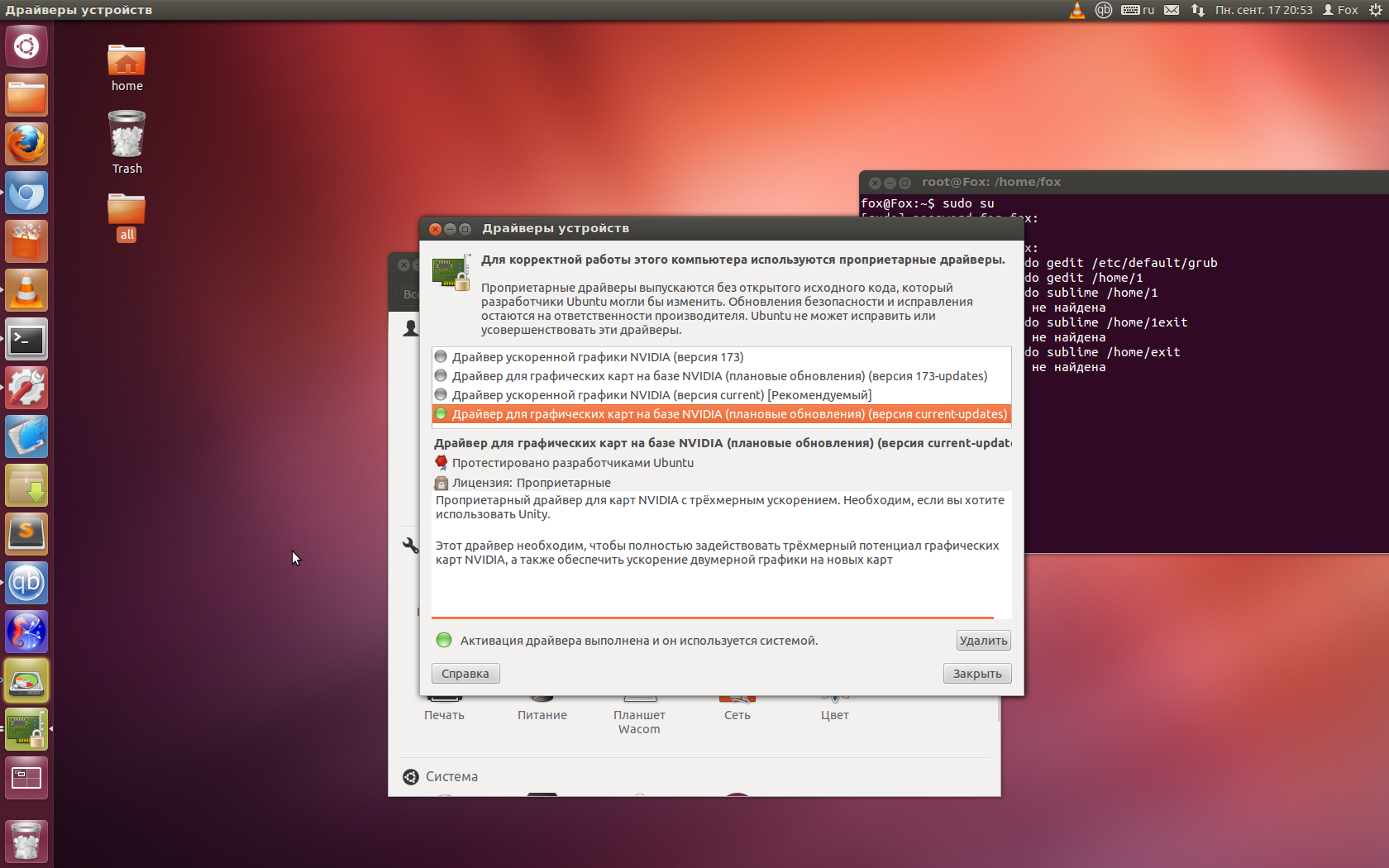Open the 'all' folder on desktop
The image size is (1389, 868).
[126, 217]
